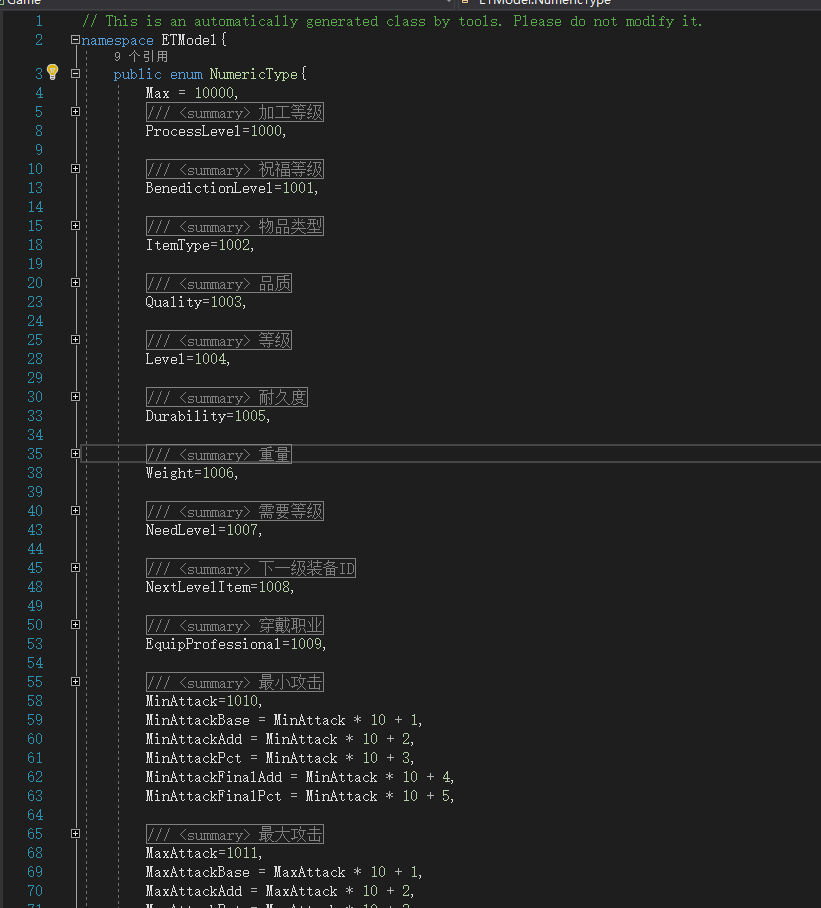This screenshot has height=908, width=821.
Task: Open the Game project dropdown
Action: tap(226, 3)
